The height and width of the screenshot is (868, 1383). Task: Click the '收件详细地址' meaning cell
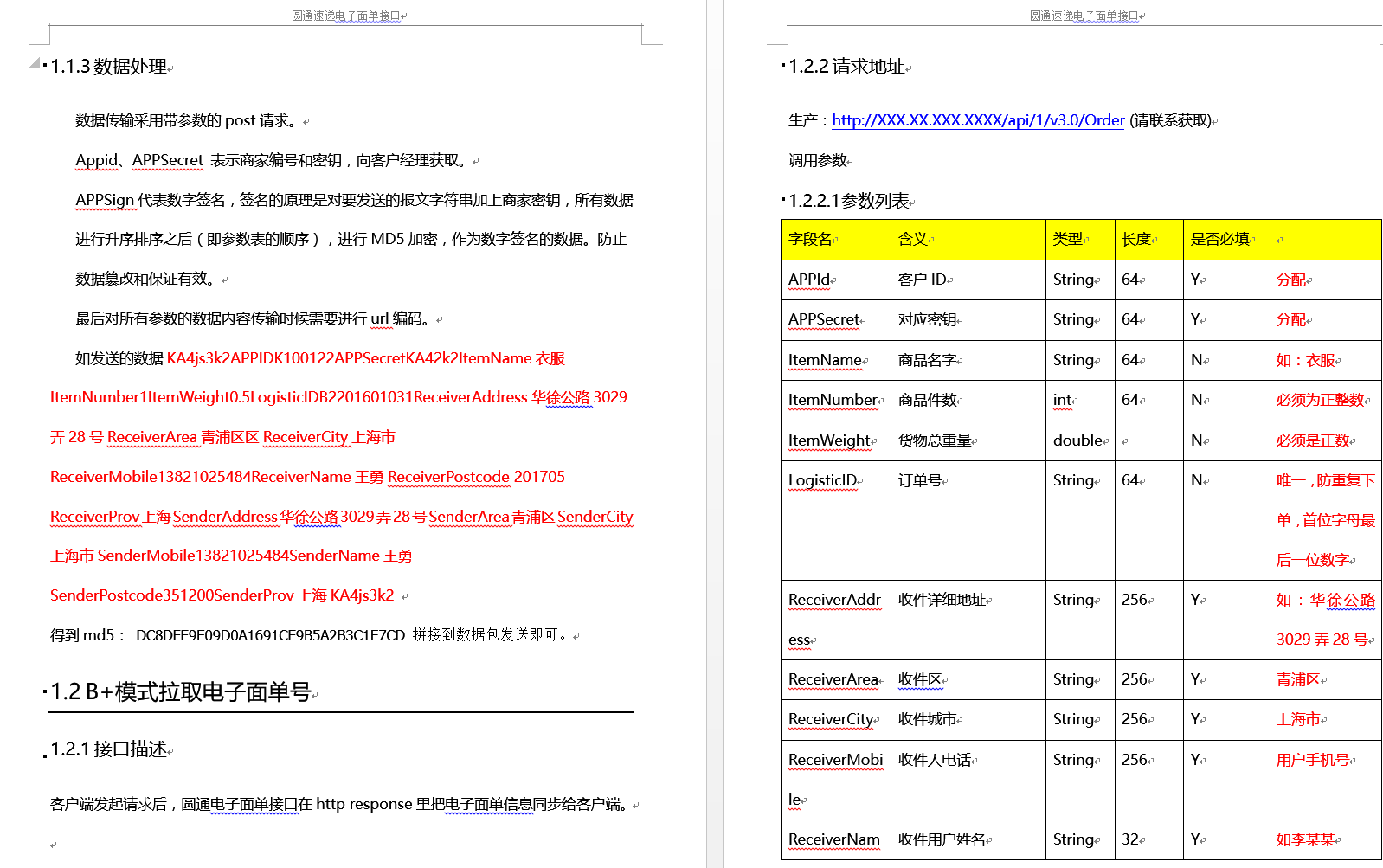(x=968, y=620)
